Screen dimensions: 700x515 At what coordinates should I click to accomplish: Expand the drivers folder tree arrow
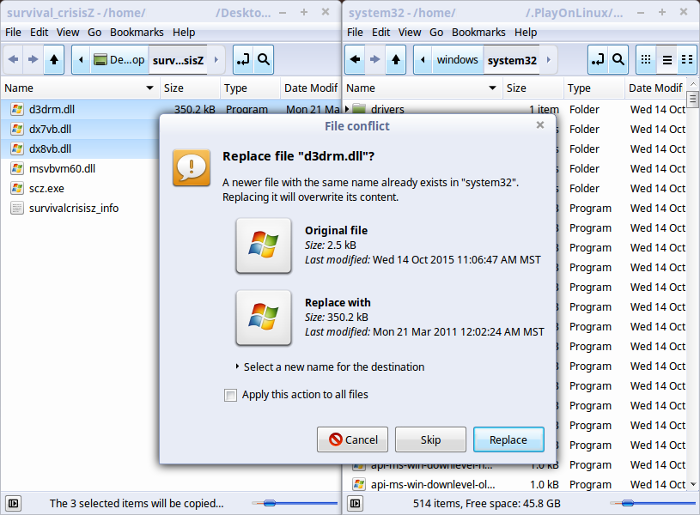347,109
